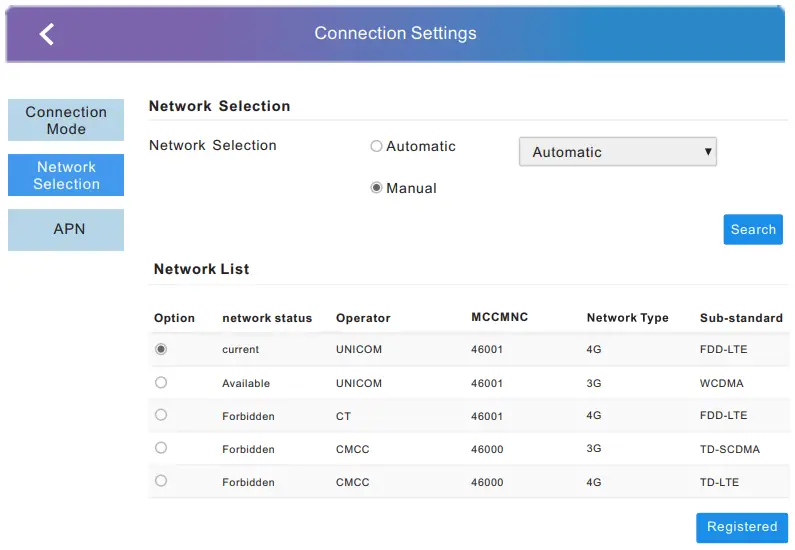Click the Network List heading
Viewport: 795px width, 550px height.
[x=201, y=269]
